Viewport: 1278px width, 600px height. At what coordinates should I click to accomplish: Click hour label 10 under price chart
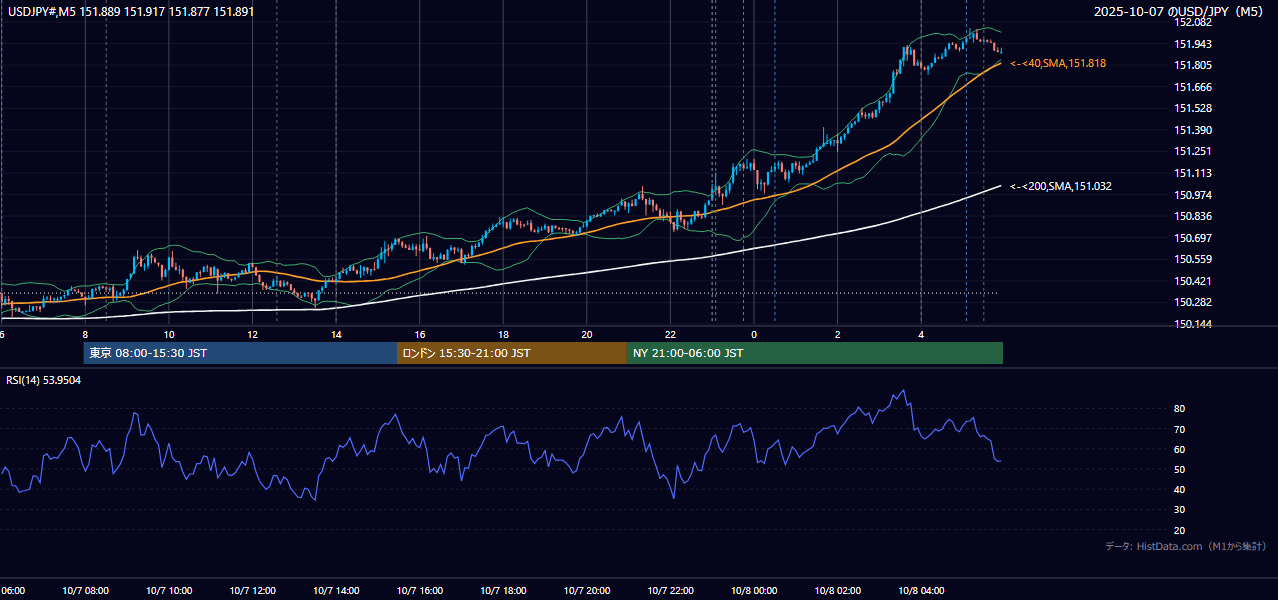pyautogui.click(x=169, y=334)
